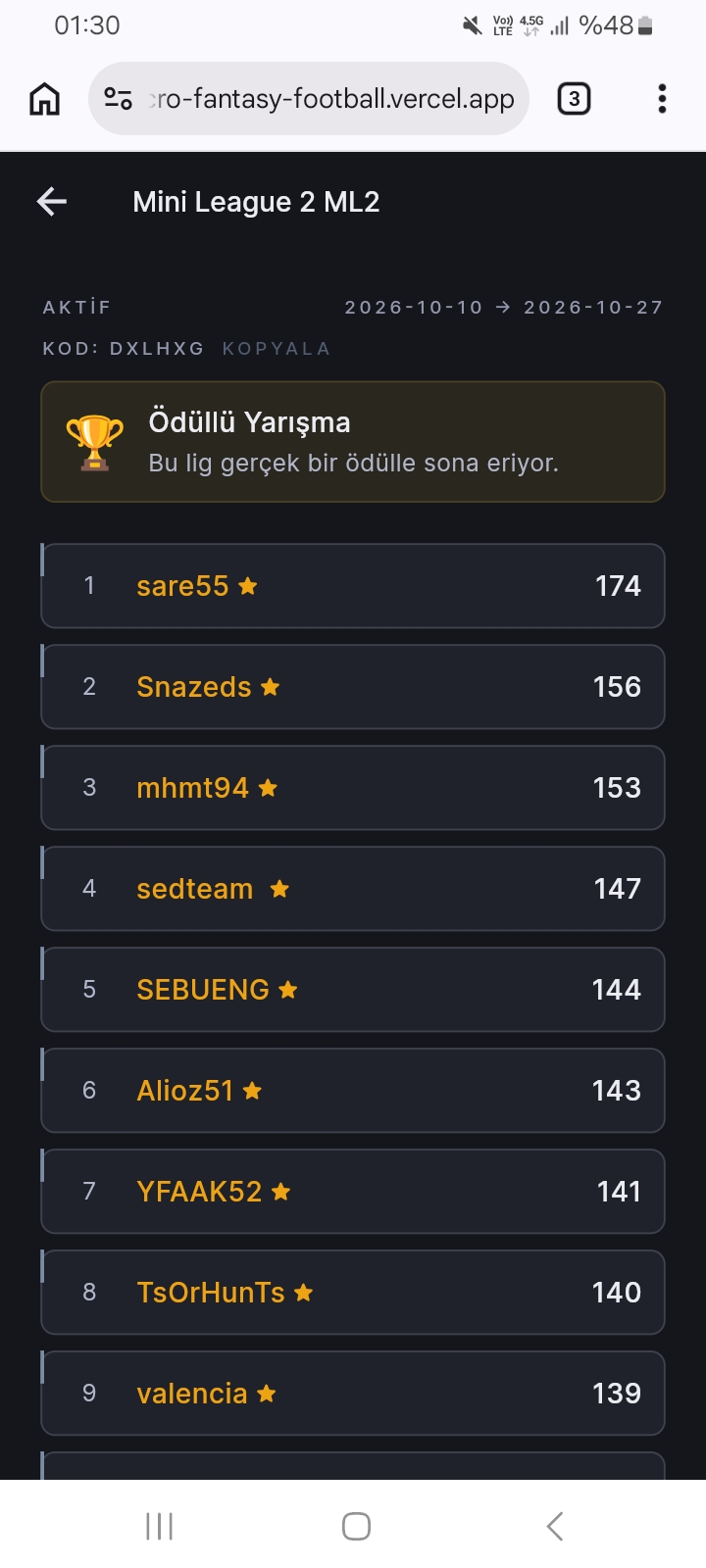Select YFAAK52 in the standings
Viewport: 706px width, 1568px height.
point(199,1192)
